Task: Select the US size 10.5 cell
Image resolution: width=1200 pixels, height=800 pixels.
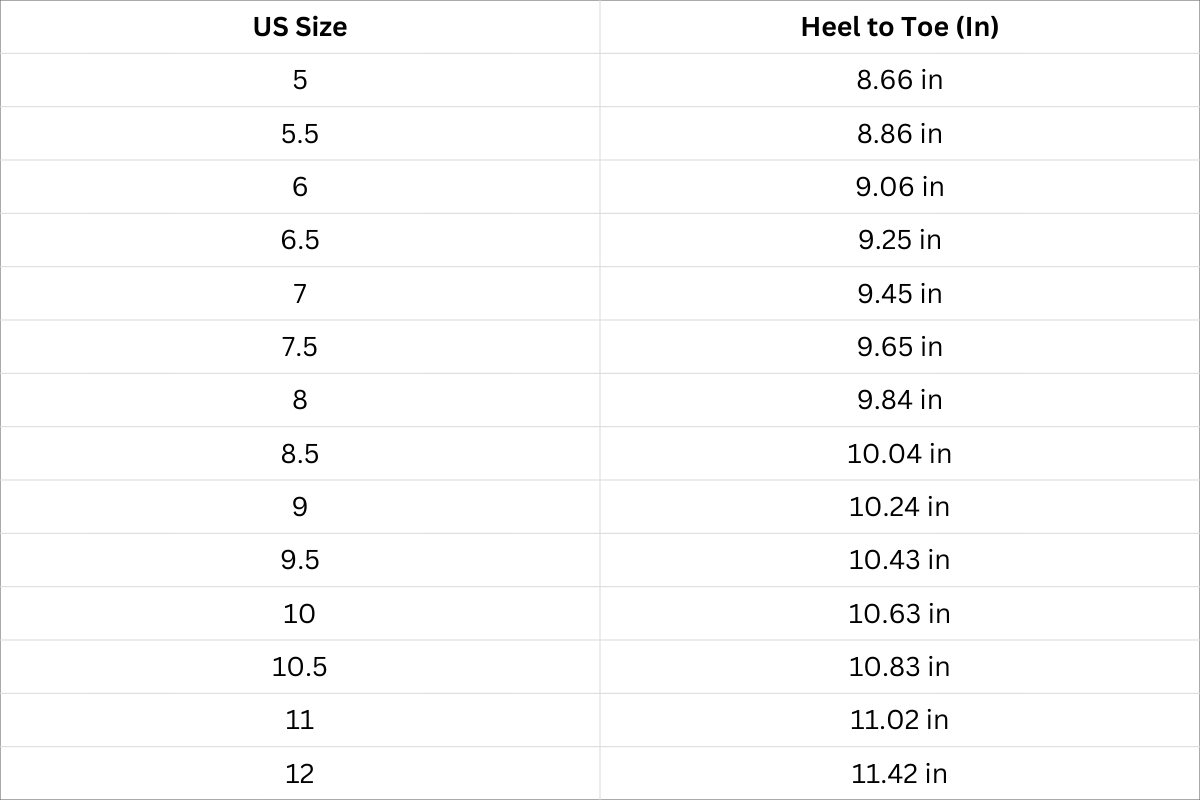Action: click(300, 667)
